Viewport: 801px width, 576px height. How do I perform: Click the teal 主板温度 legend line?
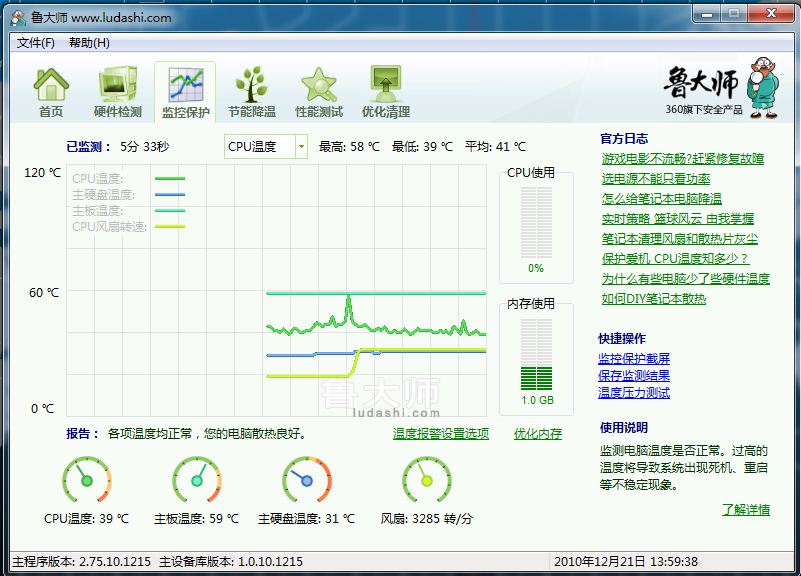[170, 210]
